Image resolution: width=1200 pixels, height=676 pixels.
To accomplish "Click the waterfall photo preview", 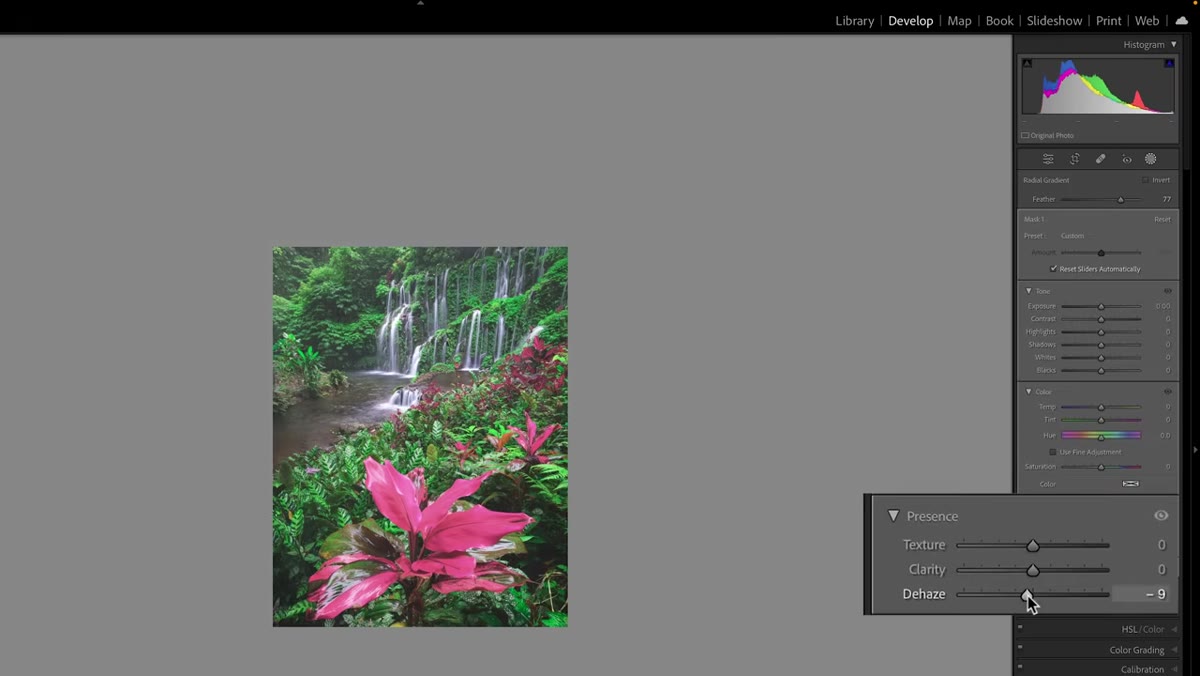I will [420, 437].
